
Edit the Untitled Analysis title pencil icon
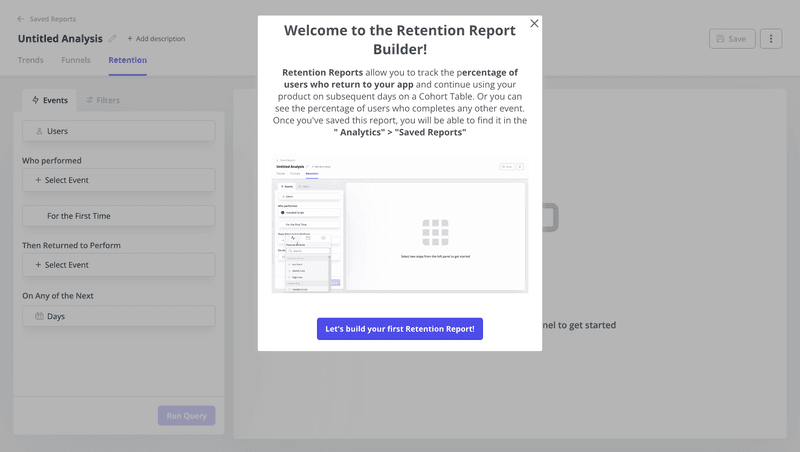(x=112, y=39)
